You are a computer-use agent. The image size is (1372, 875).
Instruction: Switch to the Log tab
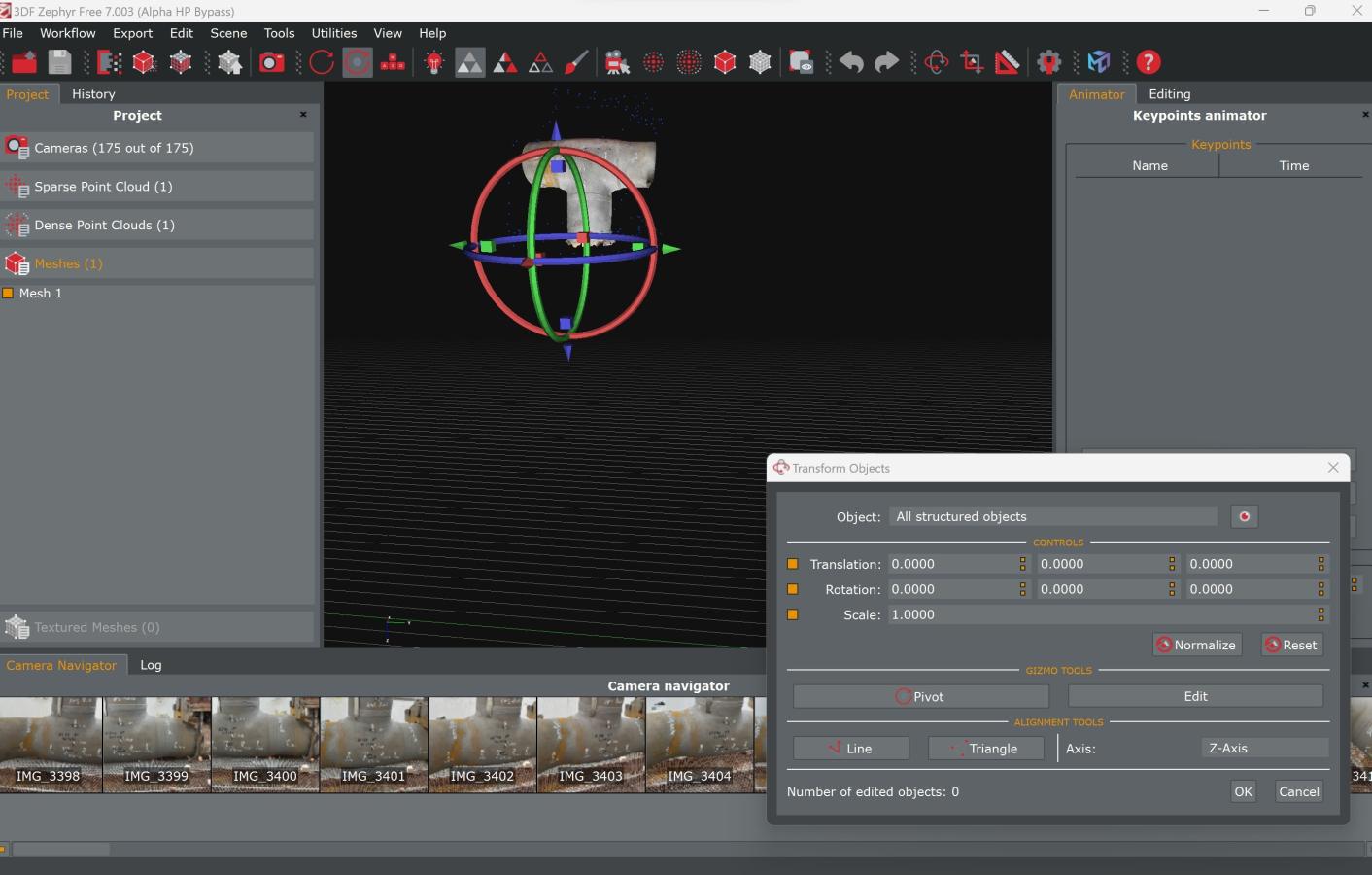tap(151, 665)
